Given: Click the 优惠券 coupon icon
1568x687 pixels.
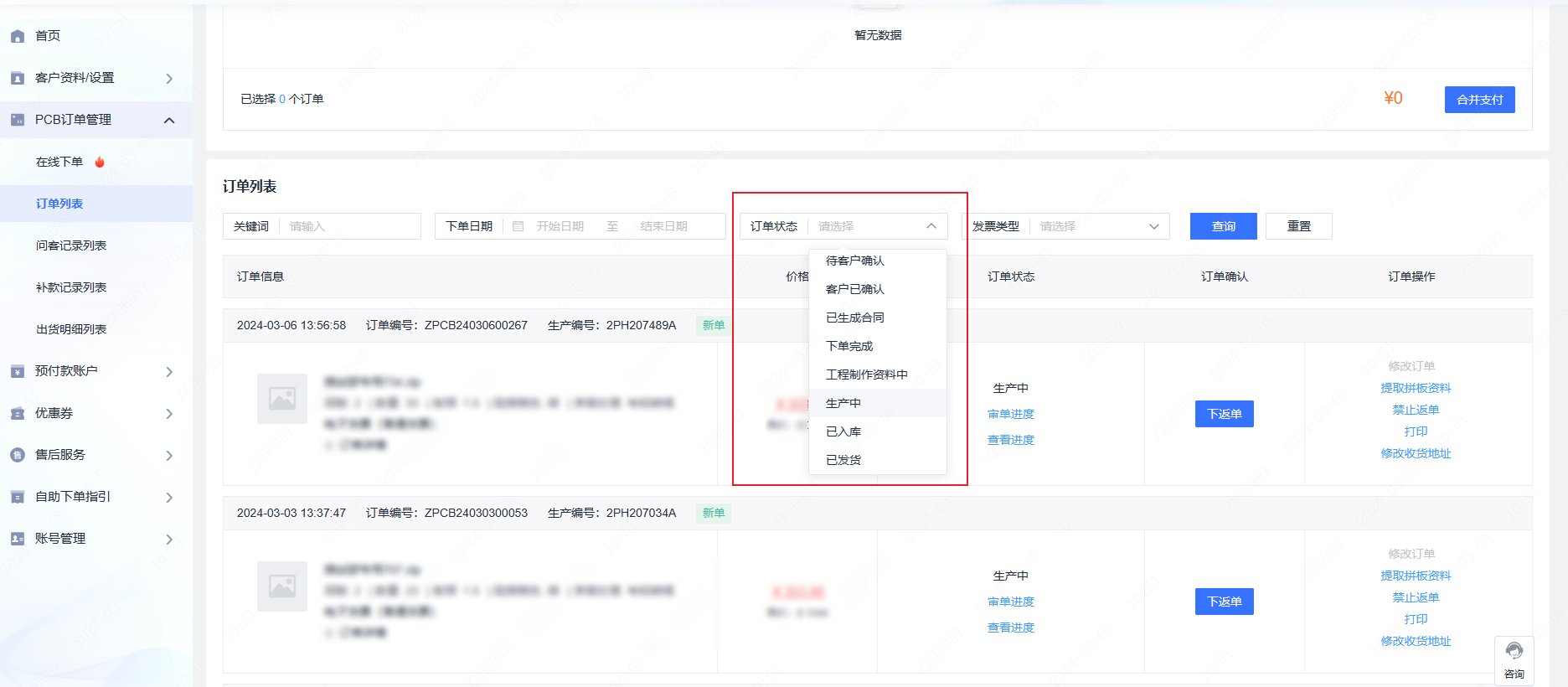Looking at the screenshot, I should 18,413.
